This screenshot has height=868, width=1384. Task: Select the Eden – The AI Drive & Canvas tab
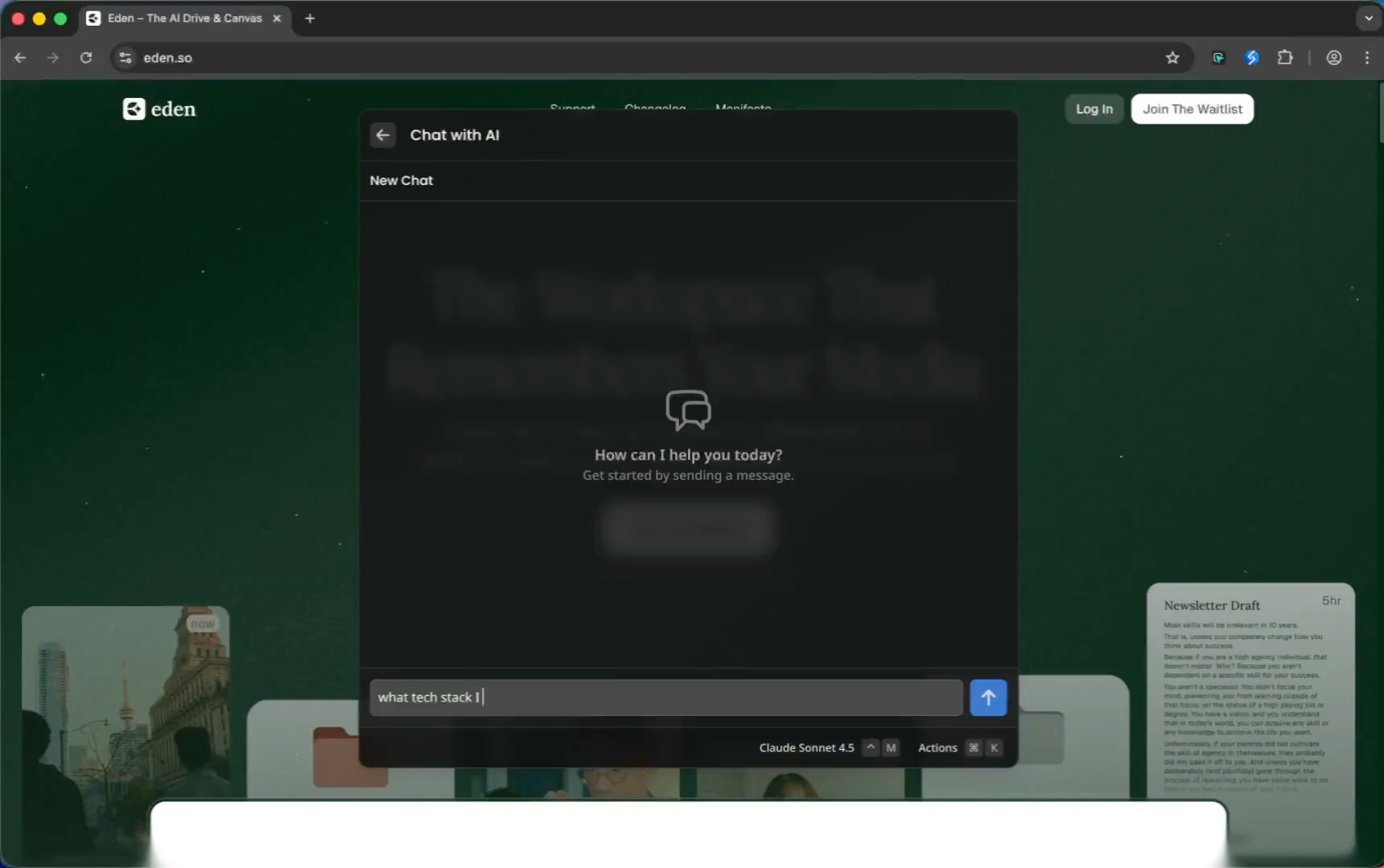point(184,18)
